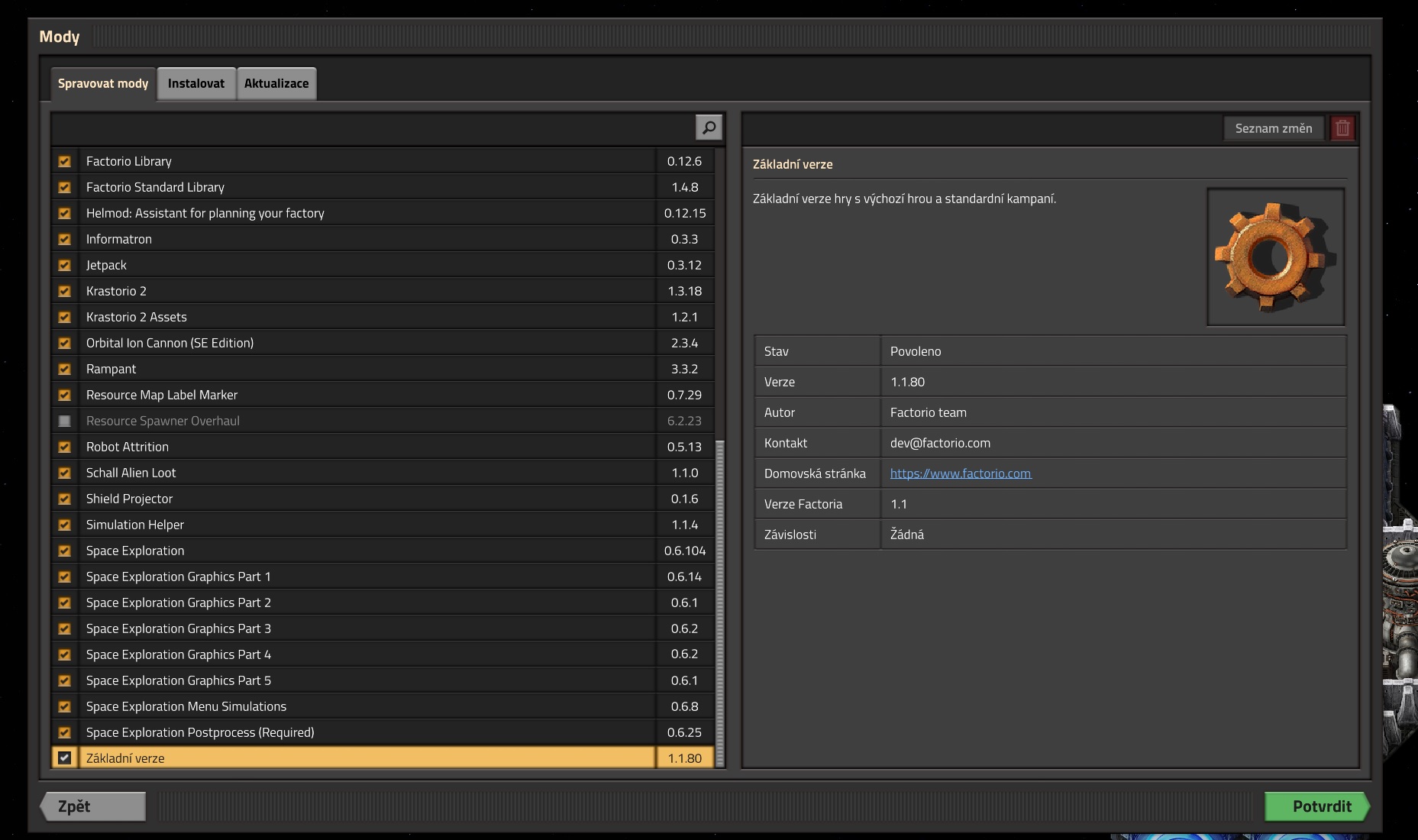The height and width of the screenshot is (840, 1418).
Task: Disable the Krastorio 2 checkbox
Action: click(65, 291)
